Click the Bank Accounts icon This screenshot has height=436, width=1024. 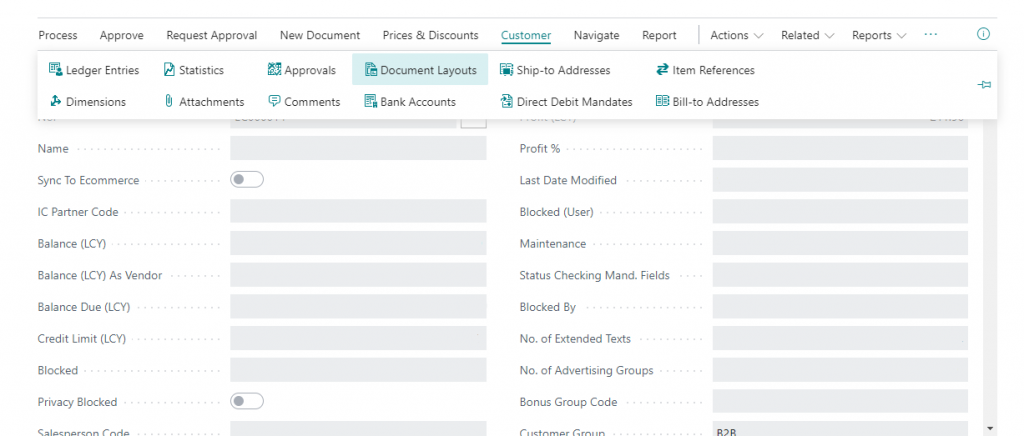point(370,102)
